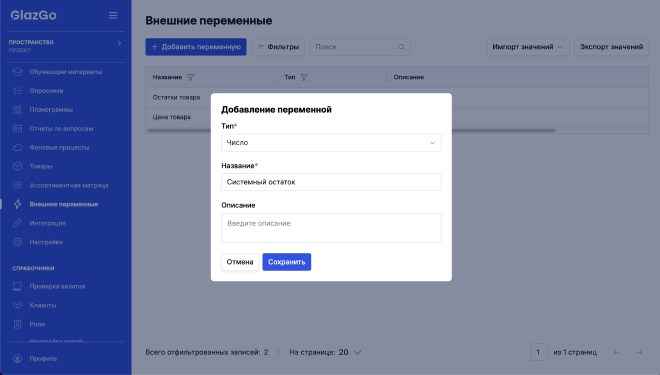Open the Фильтры button
This screenshot has height=375, width=660.
278,47
